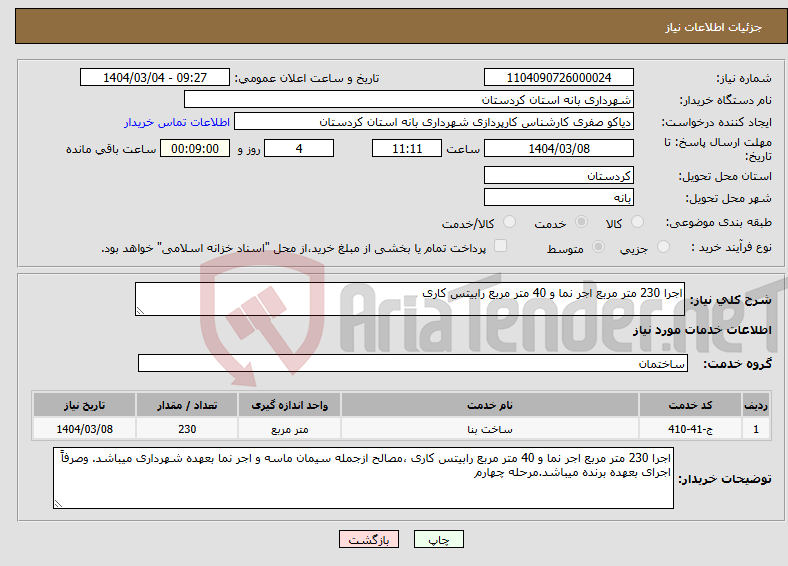Click the جزئیات اطلاعات نیاز page header
This screenshot has height=566, width=788.
point(713,27)
